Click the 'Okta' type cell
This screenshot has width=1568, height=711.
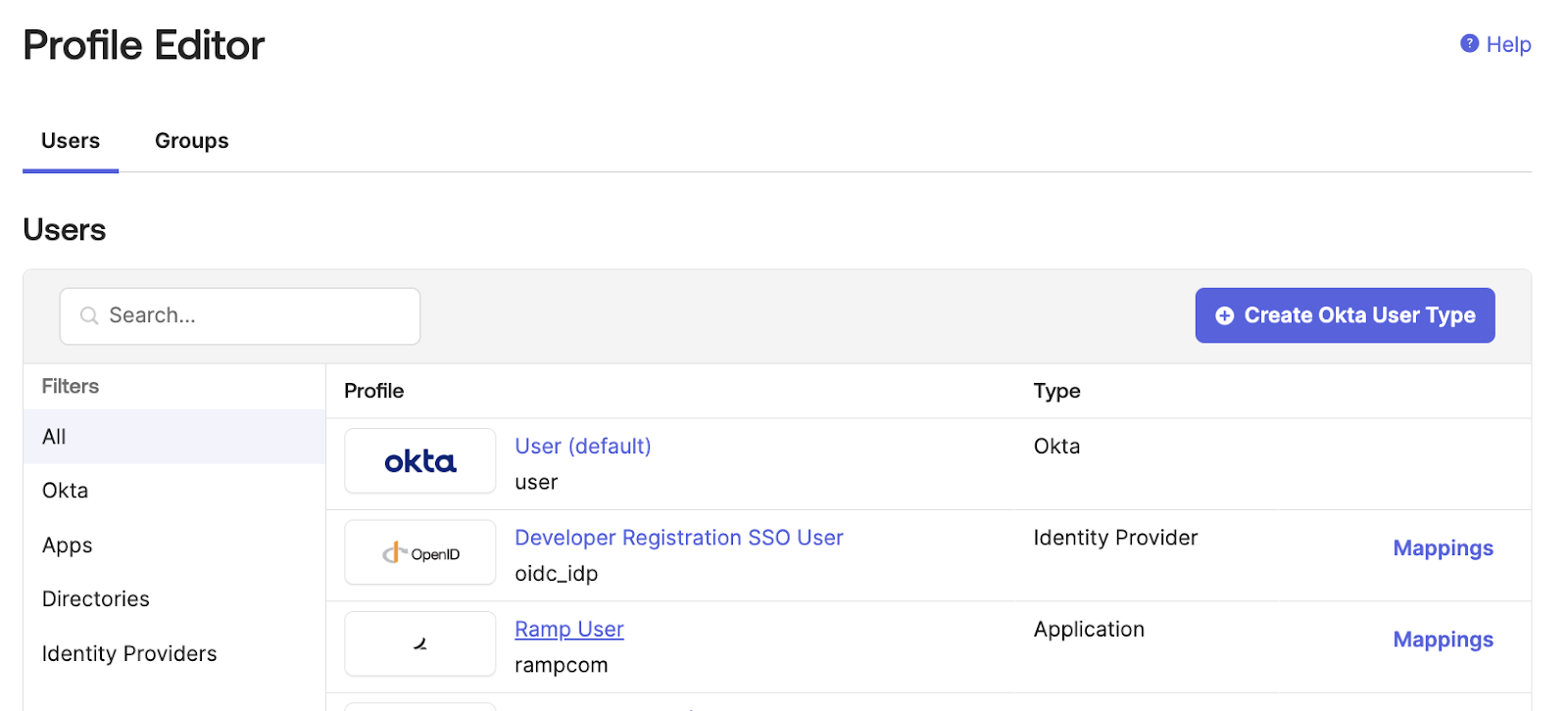coord(1056,447)
